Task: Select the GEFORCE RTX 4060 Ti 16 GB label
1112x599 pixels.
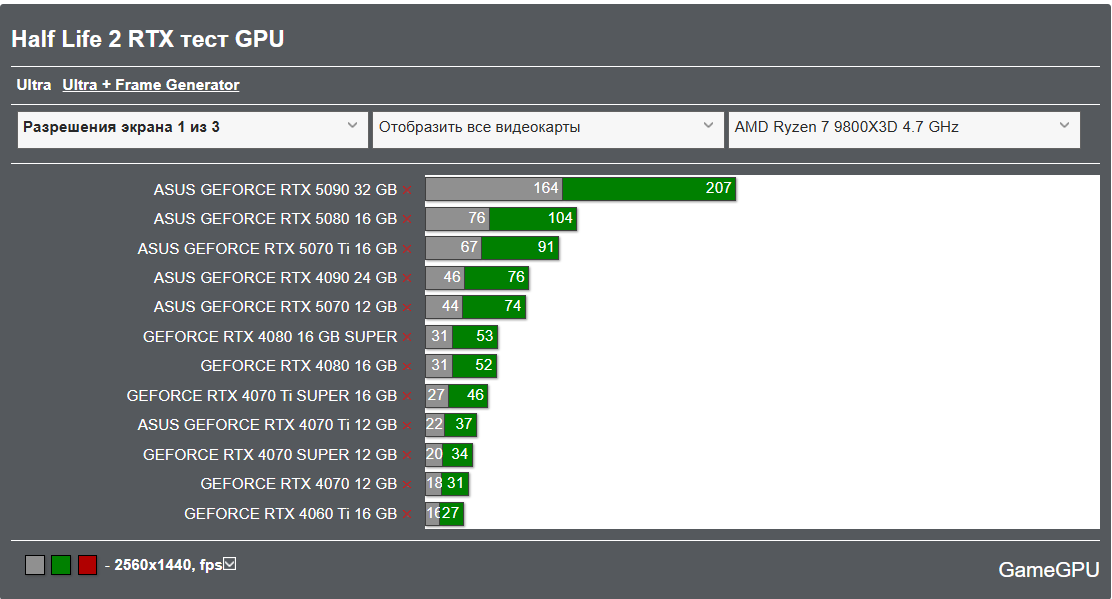Action: pos(291,513)
